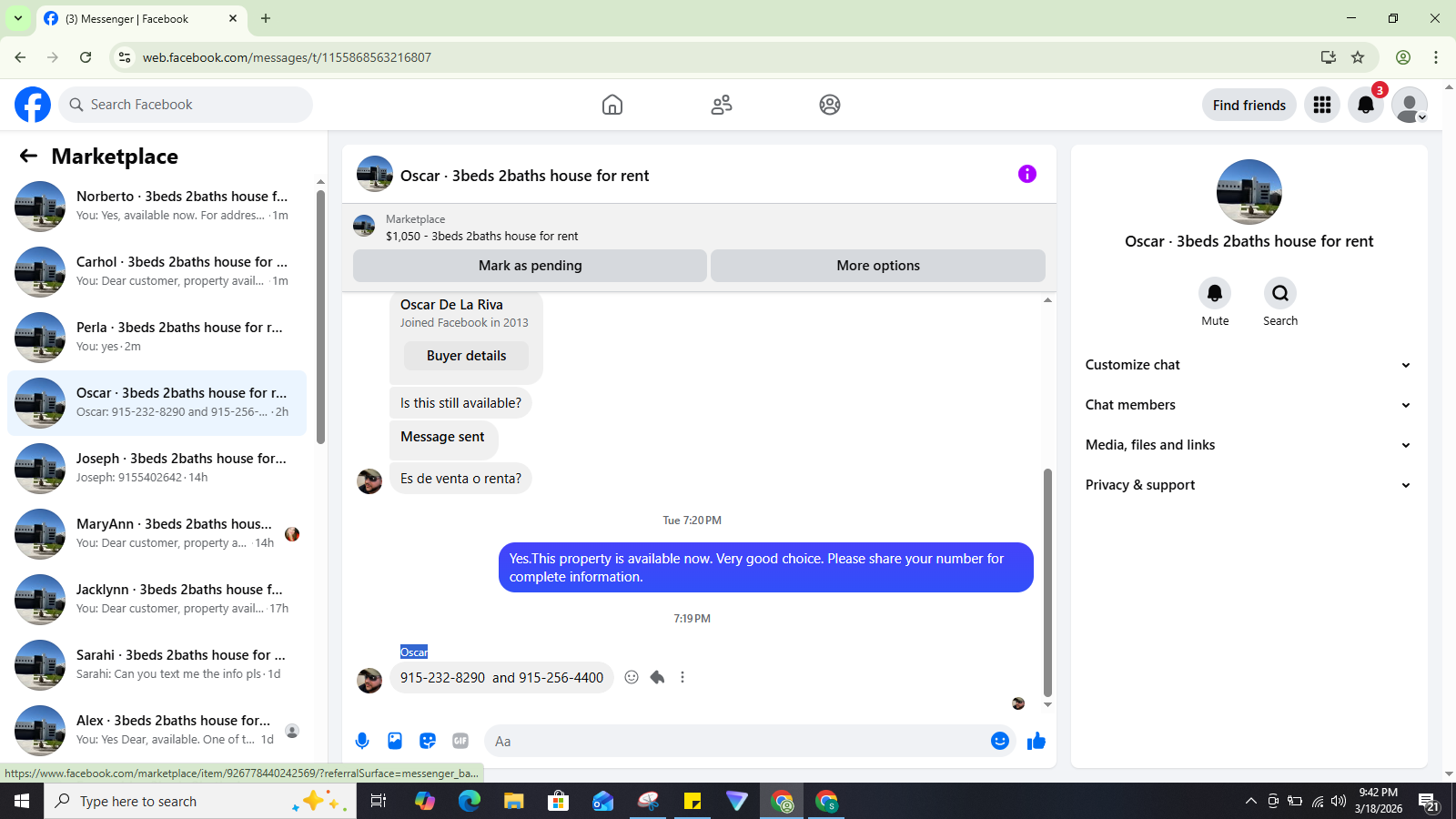The height and width of the screenshot is (819, 1456).
Task: Click Mark as pending button
Action: (x=530, y=266)
